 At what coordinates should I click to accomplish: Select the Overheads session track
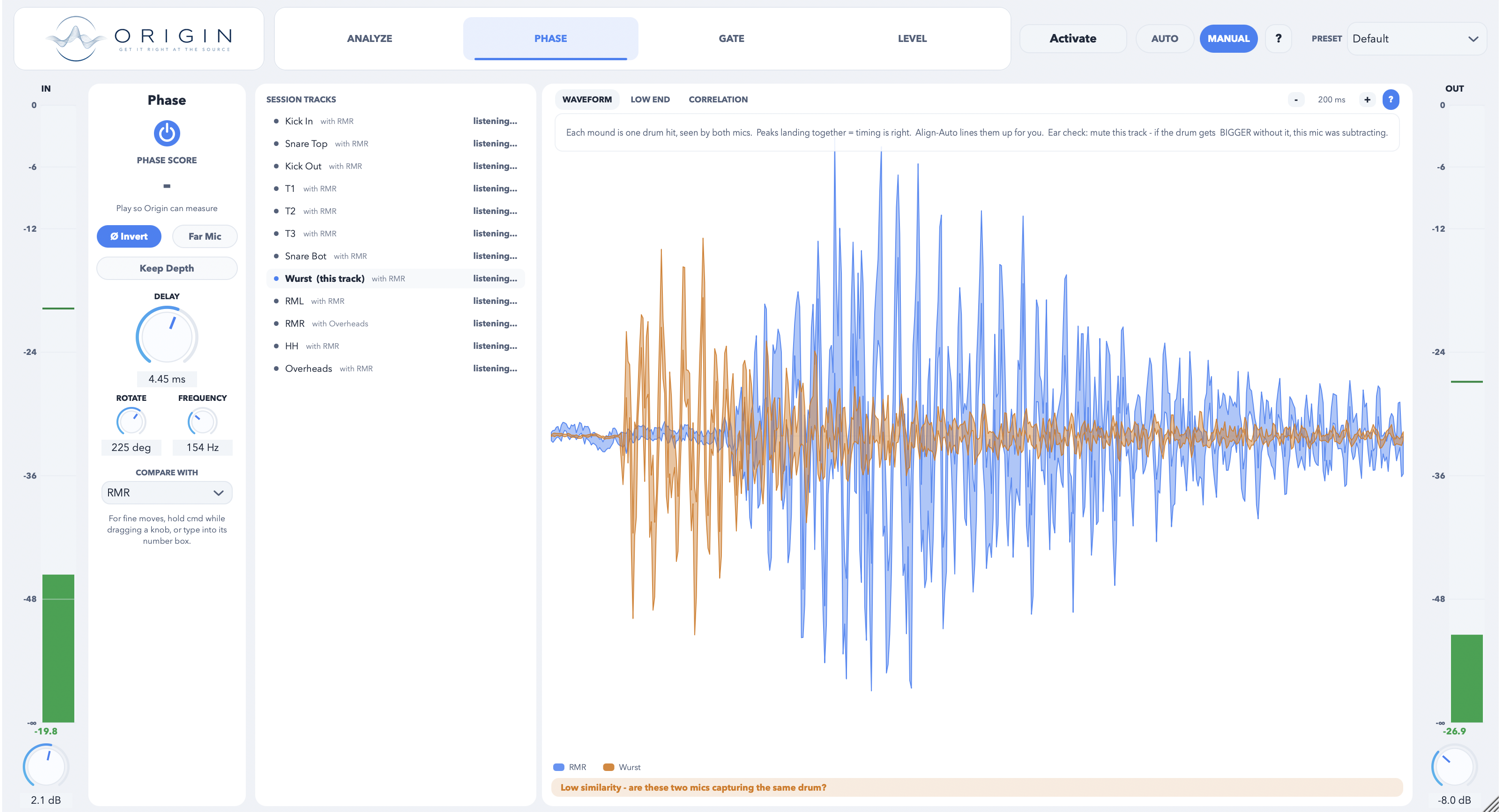[396, 368]
